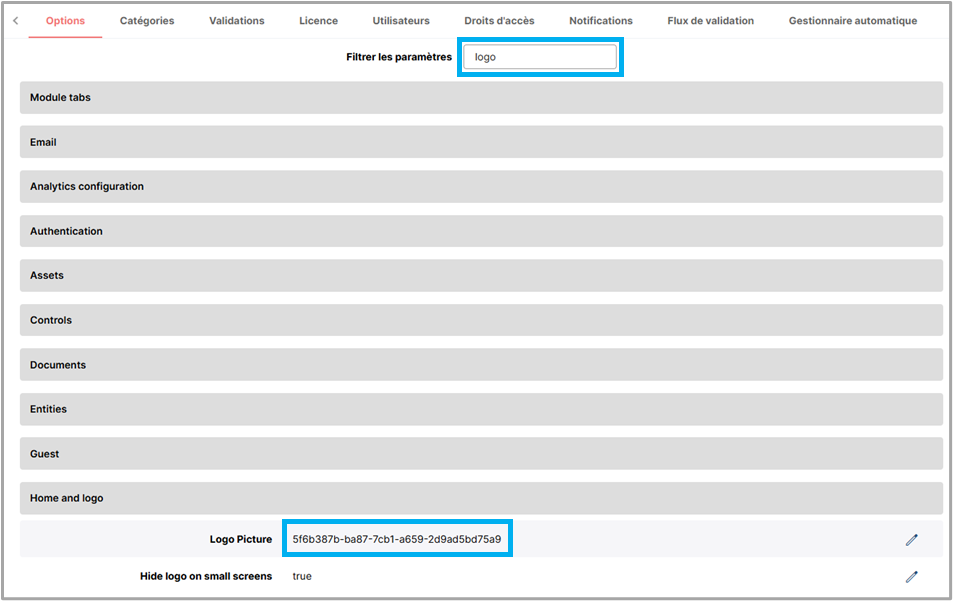The width and height of the screenshot is (953, 601).
Task: Expand the Module tabs section
Action: click(481, 98)
